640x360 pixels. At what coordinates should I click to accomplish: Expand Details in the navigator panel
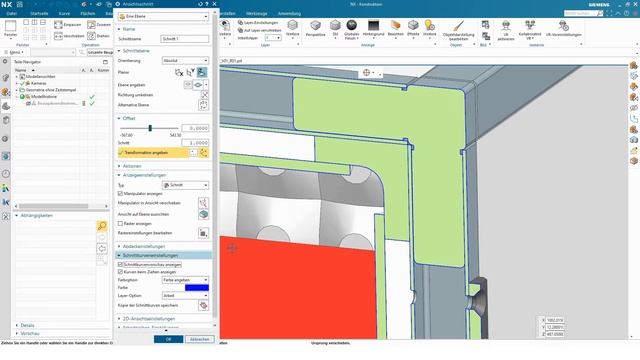pos(27,325)
